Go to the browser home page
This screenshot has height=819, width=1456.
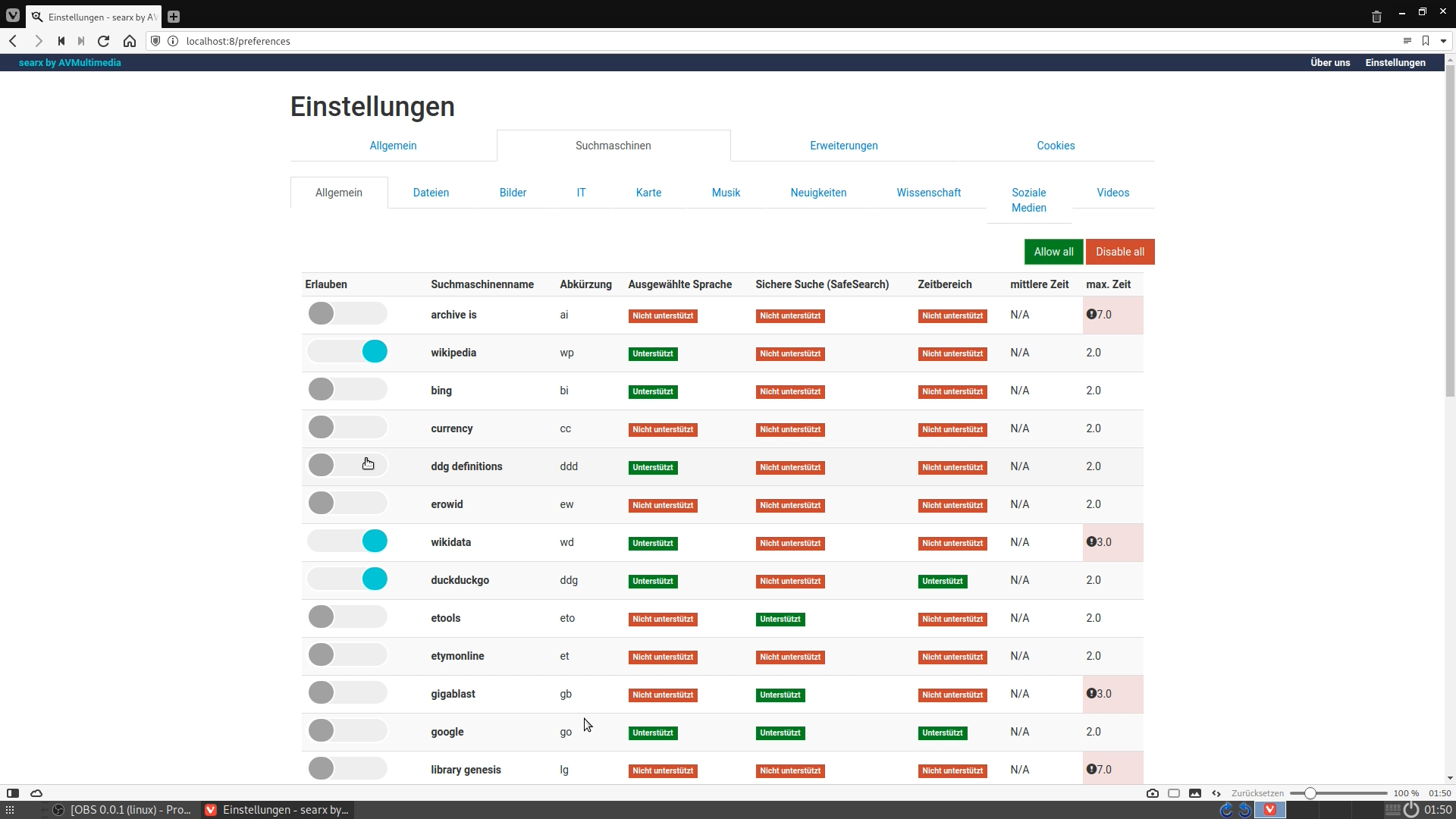[130, 41]
